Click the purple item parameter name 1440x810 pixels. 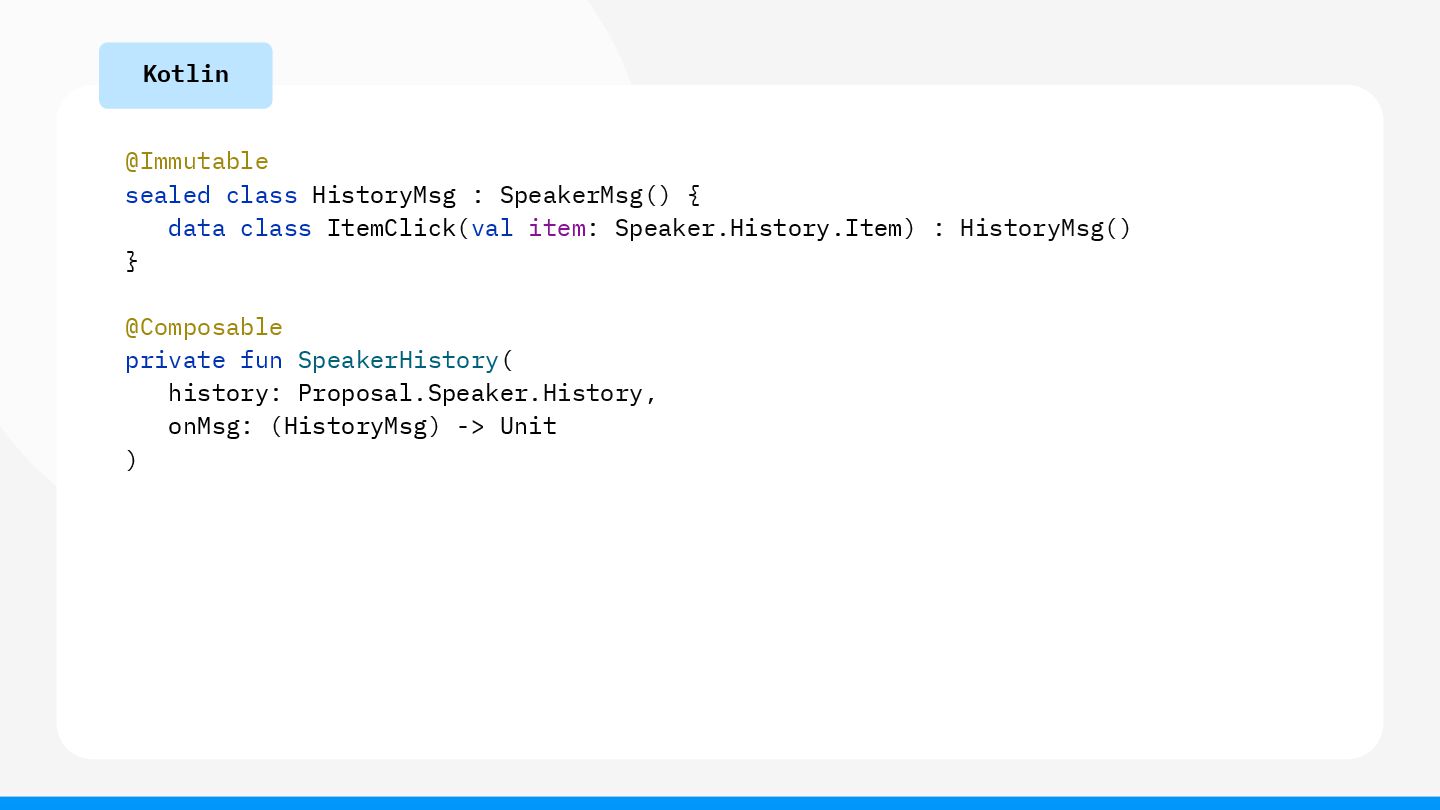coord(557,228)
